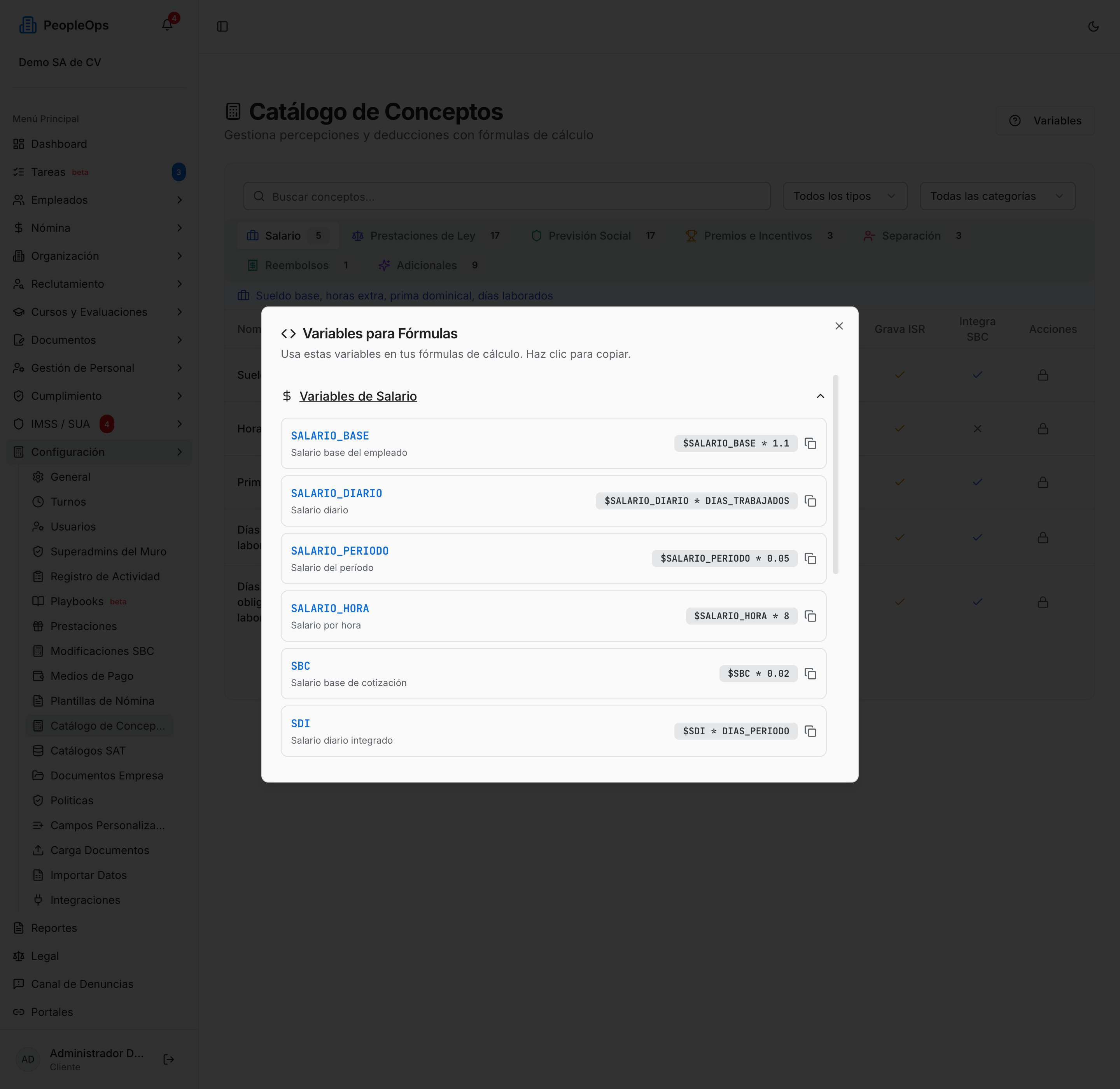Viewport: 1120px width, 1089px height.
Task: Open the Todas las categorías dropdown
Action: click(x=997, y=196)
